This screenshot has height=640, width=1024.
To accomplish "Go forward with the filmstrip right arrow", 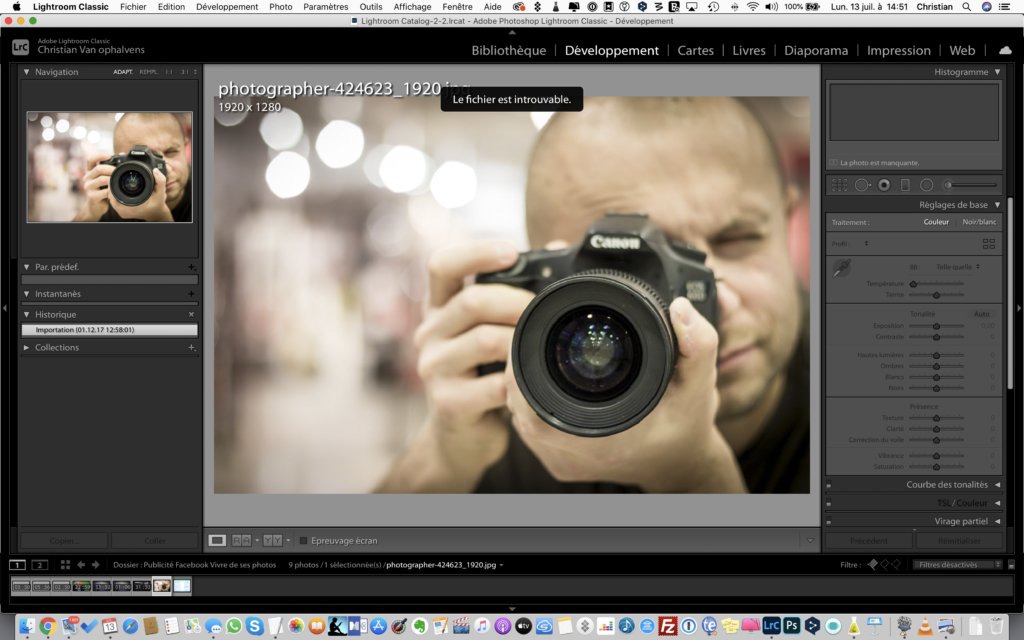I will (x=95, y=565).
